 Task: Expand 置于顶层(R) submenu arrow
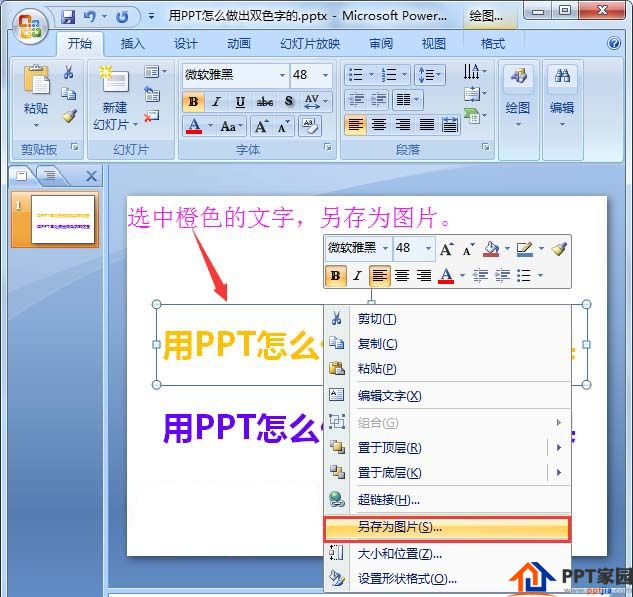tap(559, 448)
